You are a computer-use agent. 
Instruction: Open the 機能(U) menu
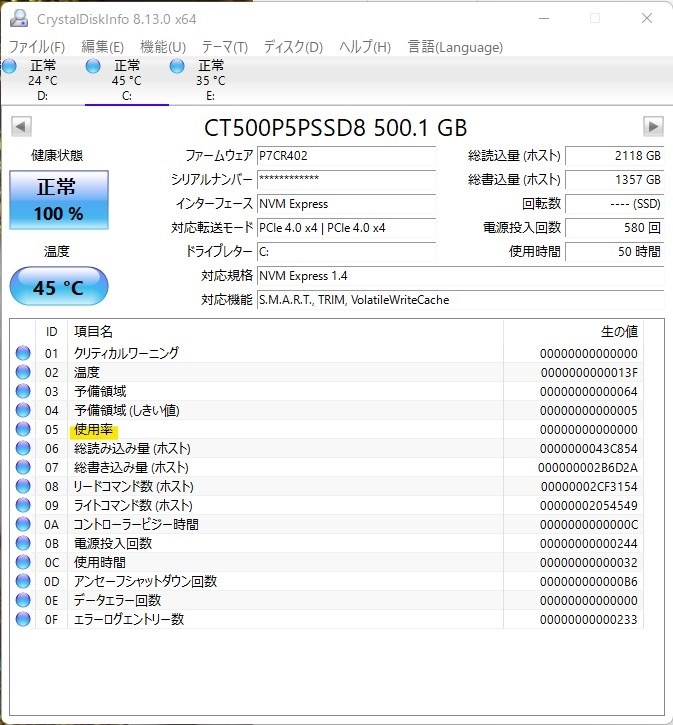pyautogui.click(x=163, y=47)
